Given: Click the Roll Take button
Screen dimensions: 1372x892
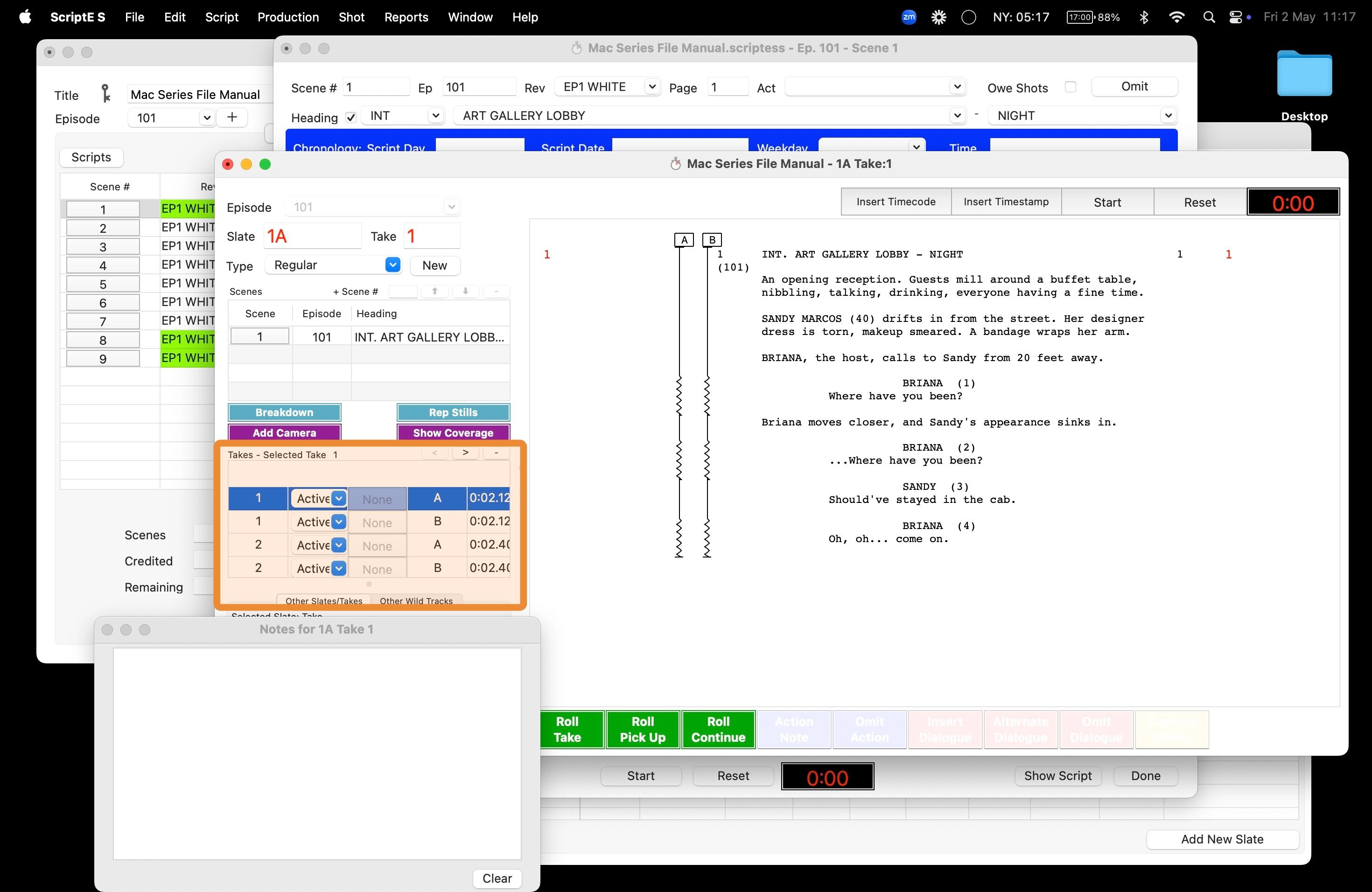Looking at the screenshot, I should (567, 730).
